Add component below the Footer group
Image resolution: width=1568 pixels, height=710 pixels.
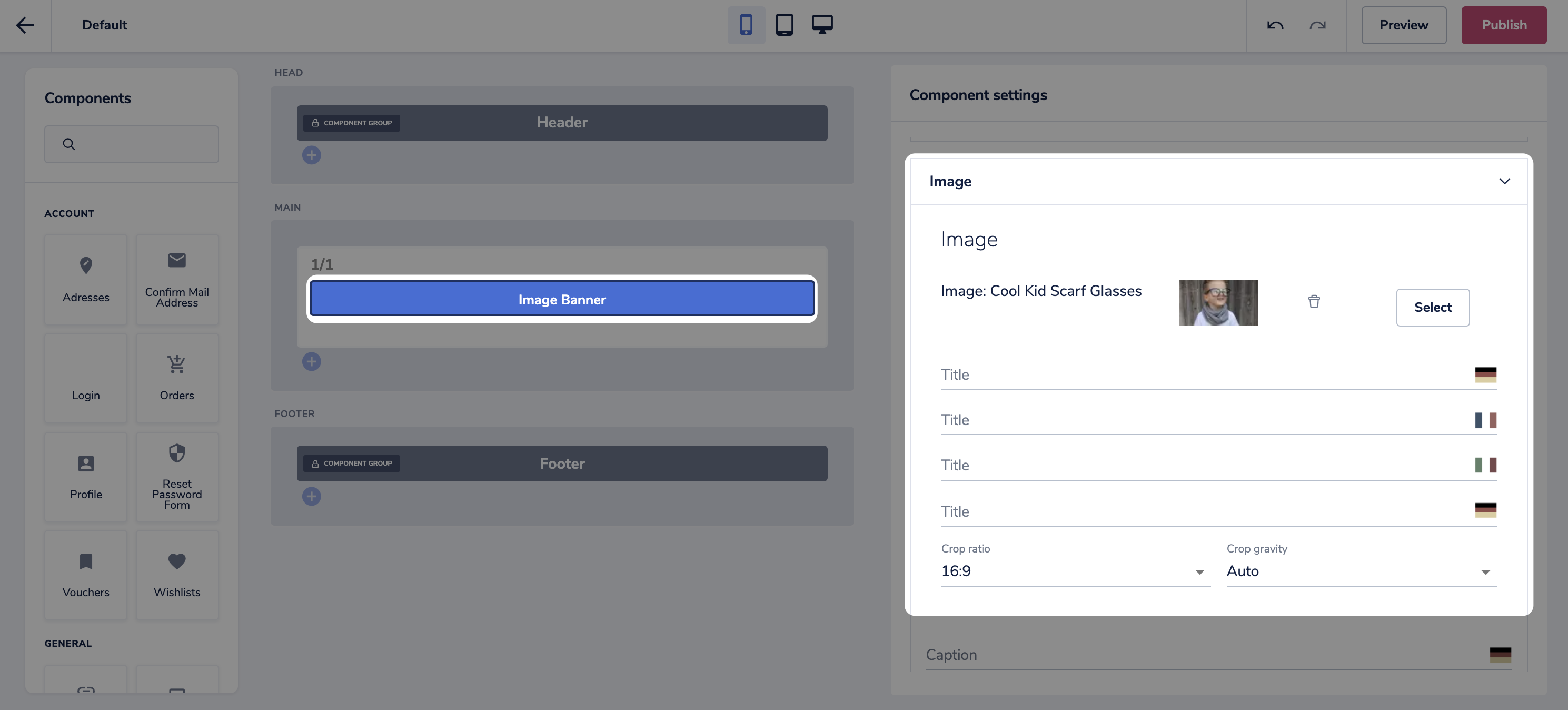(x=311, y=496)
